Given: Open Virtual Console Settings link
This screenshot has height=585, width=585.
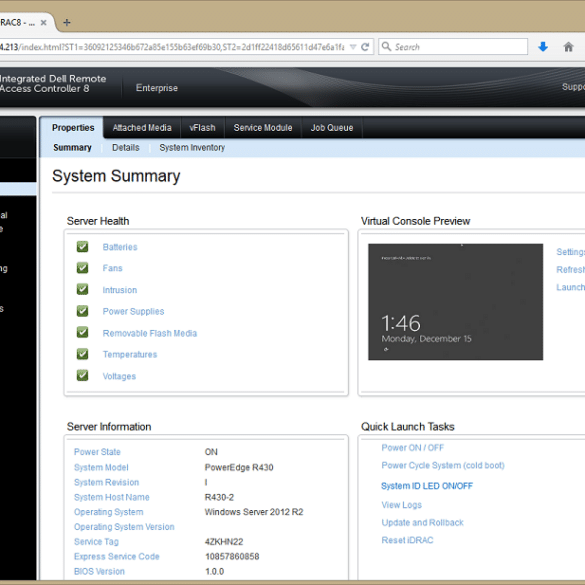Looking at the screenshot, I should tap(570, 252).
